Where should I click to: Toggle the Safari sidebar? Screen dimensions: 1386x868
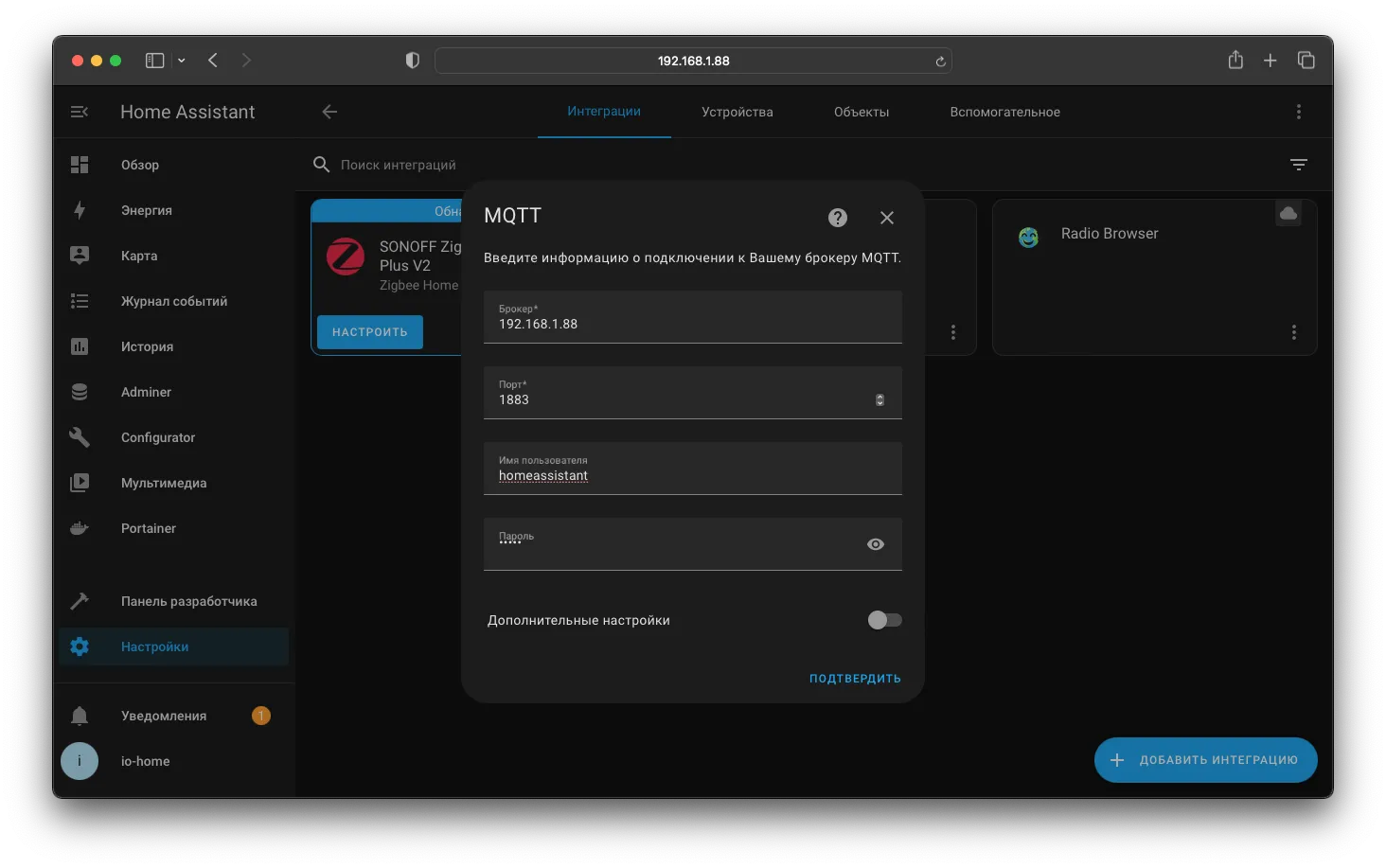click(x=155, y=61)
